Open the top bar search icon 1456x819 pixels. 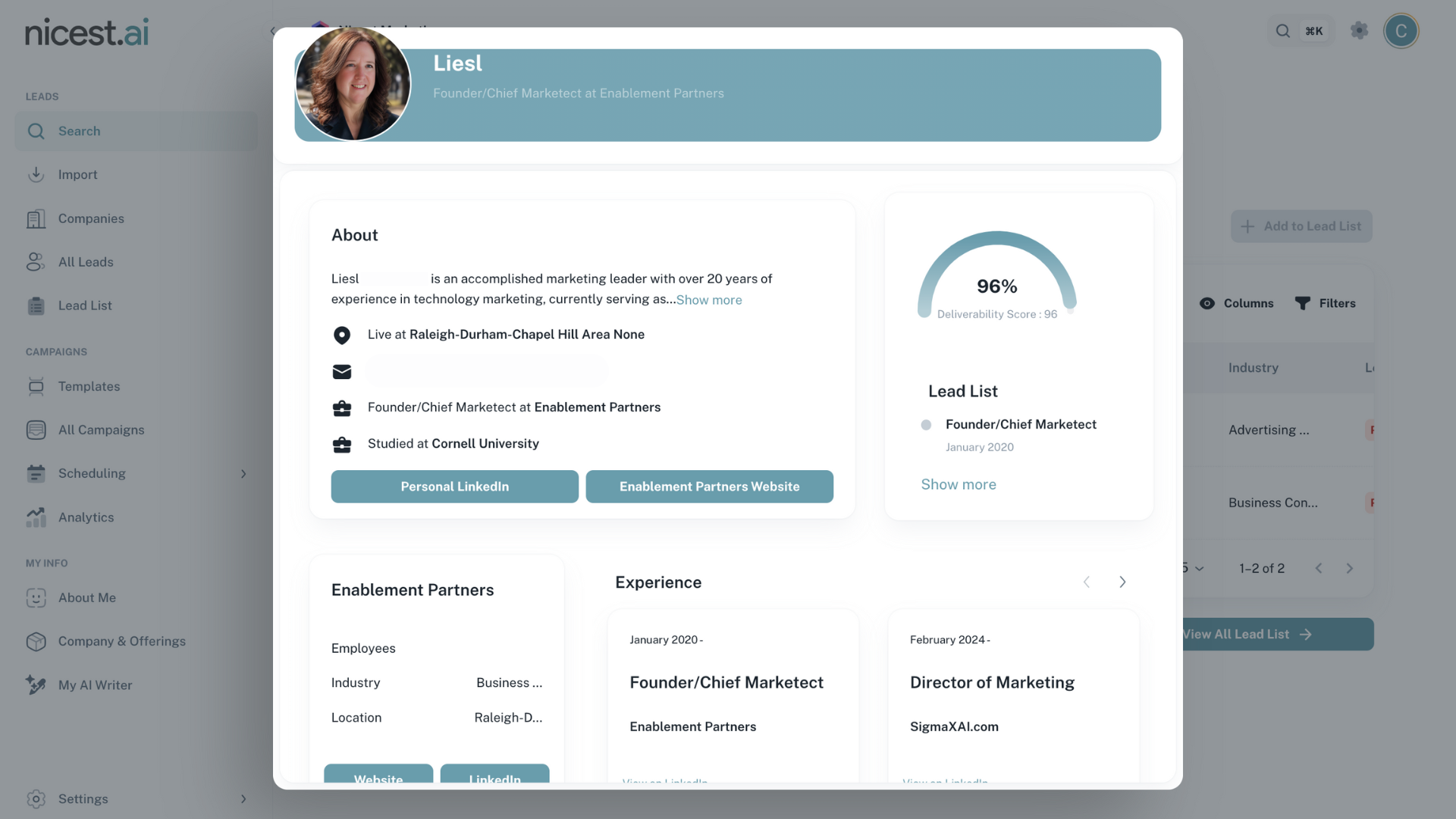pyautogui.click(x=1282, y=31)
